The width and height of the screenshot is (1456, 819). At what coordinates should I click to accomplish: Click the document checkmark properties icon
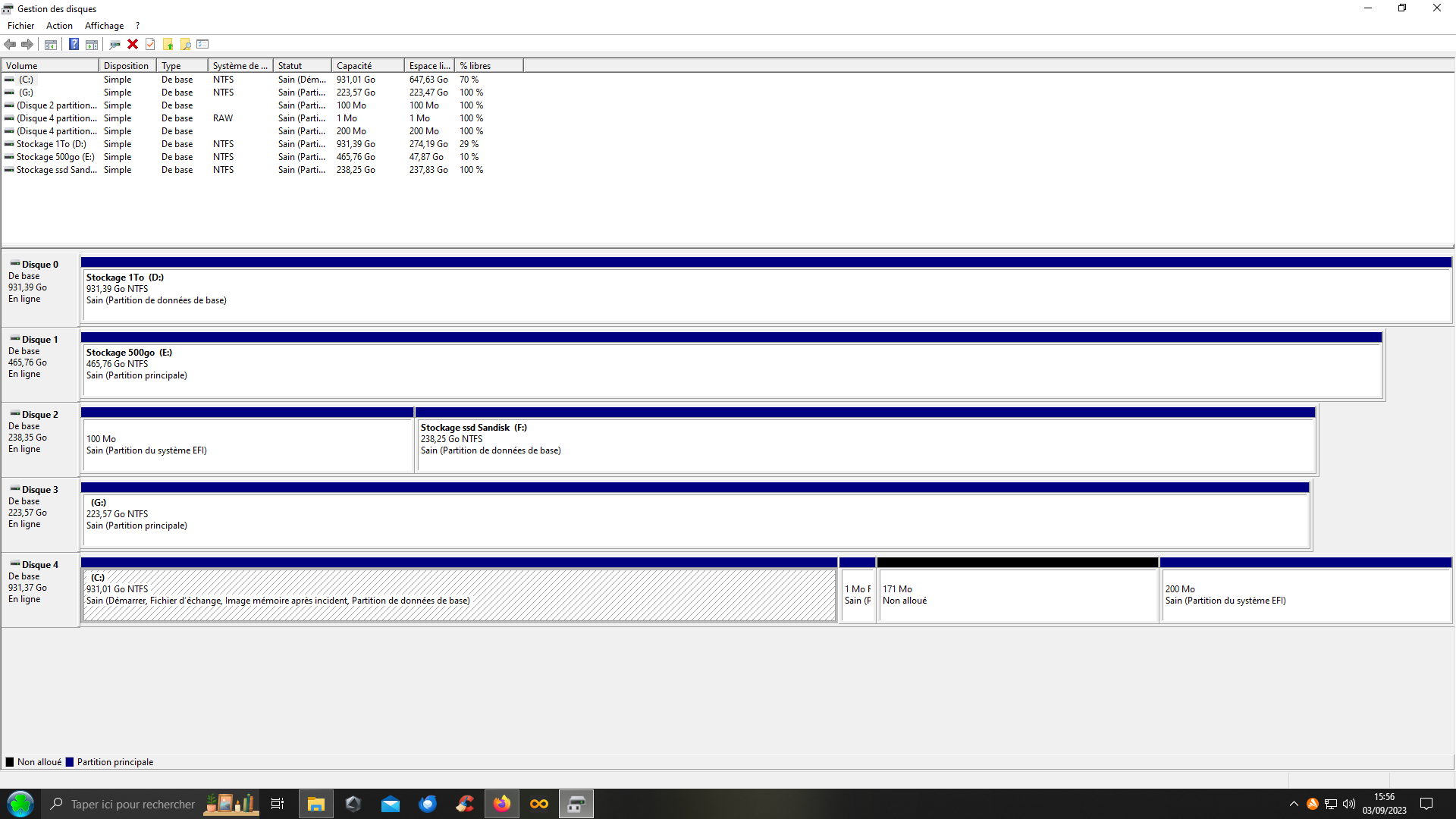150,44
